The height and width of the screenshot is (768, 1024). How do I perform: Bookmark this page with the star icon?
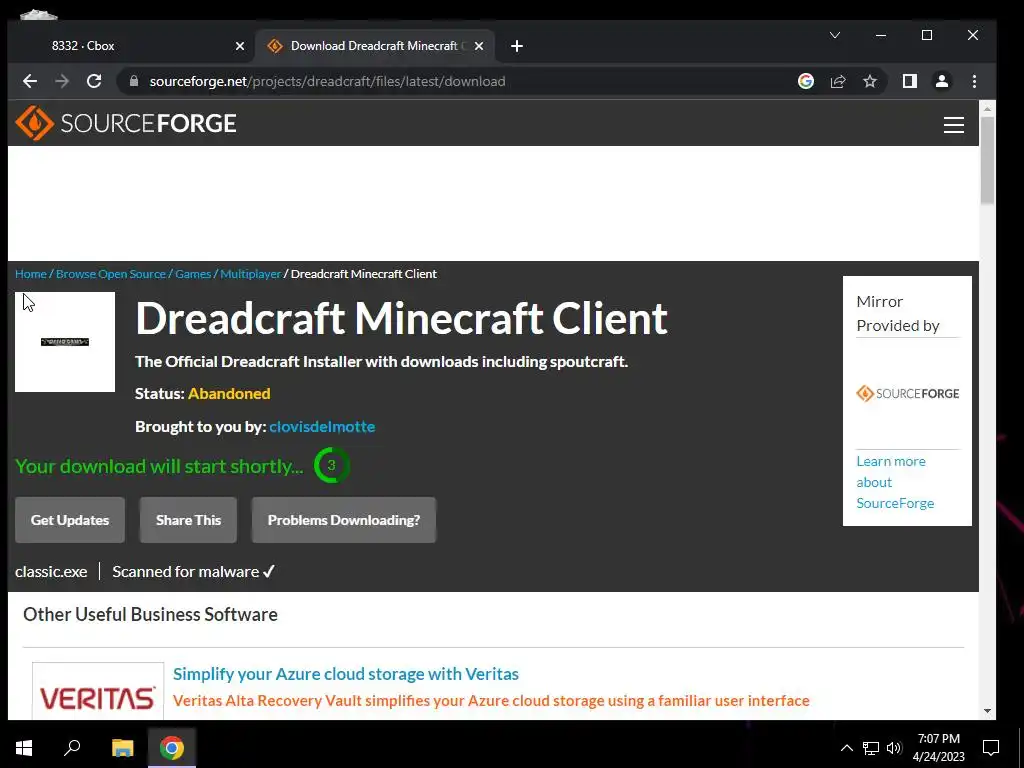click(870, 81)
